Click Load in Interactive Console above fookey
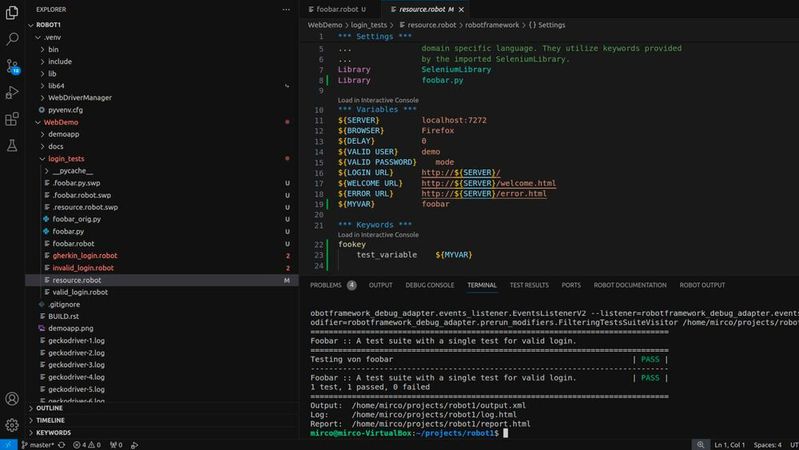The image size is (799, 450). (x=378, y=235)
